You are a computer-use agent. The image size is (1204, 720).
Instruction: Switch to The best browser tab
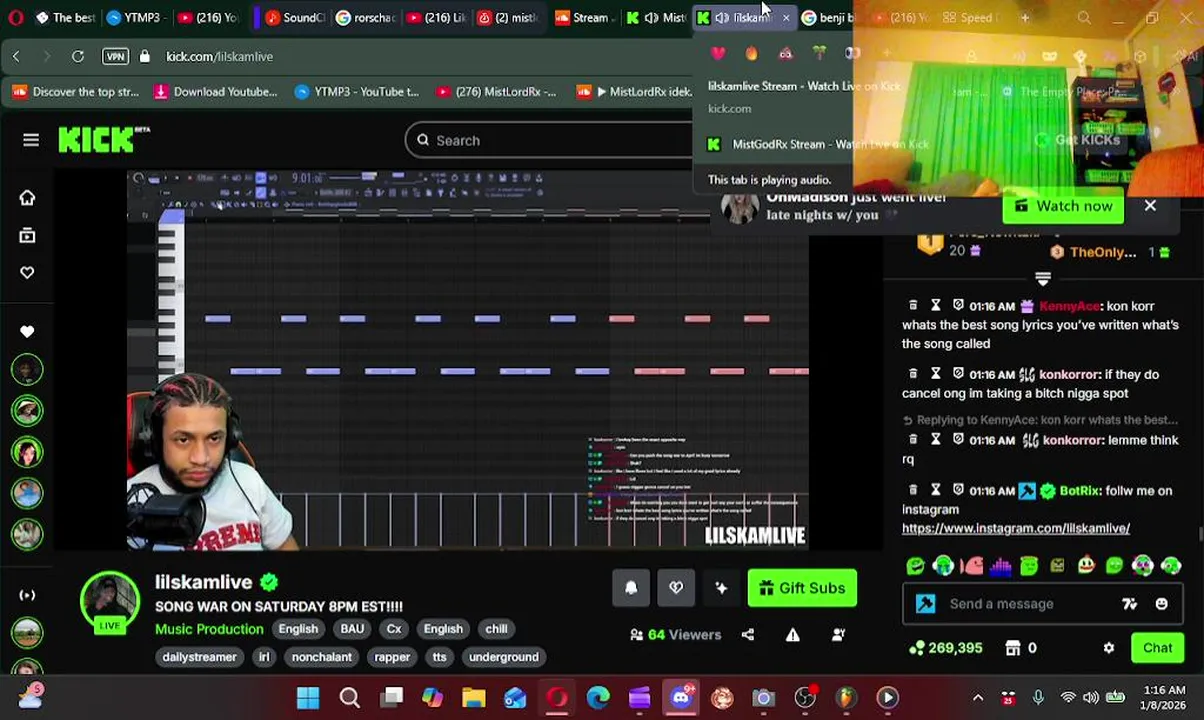click(66, 17)
